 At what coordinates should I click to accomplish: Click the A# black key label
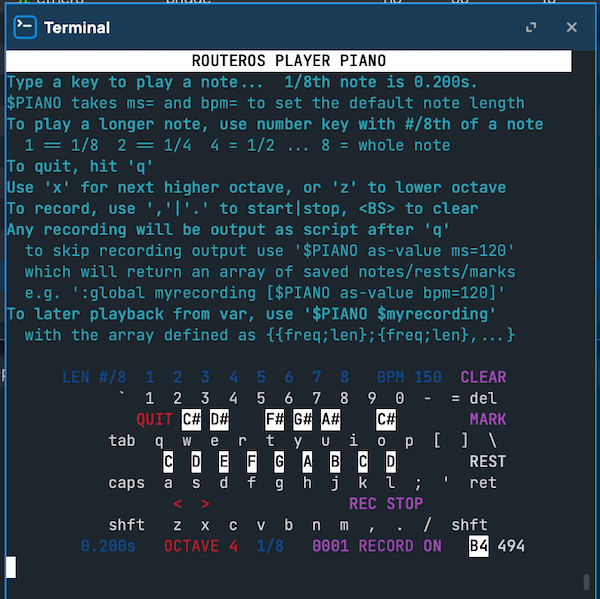331,419
